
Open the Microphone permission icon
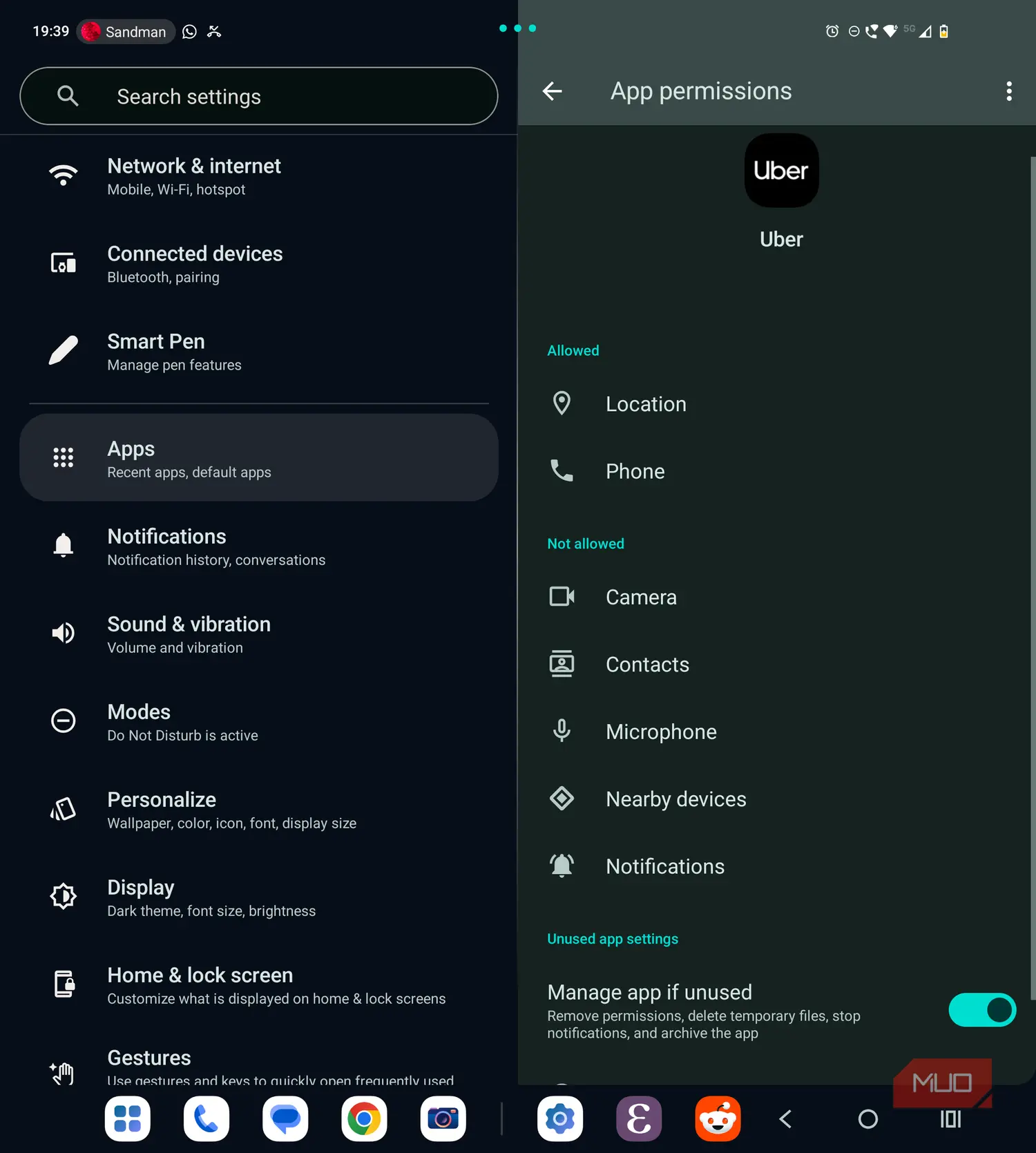point(562,731)
